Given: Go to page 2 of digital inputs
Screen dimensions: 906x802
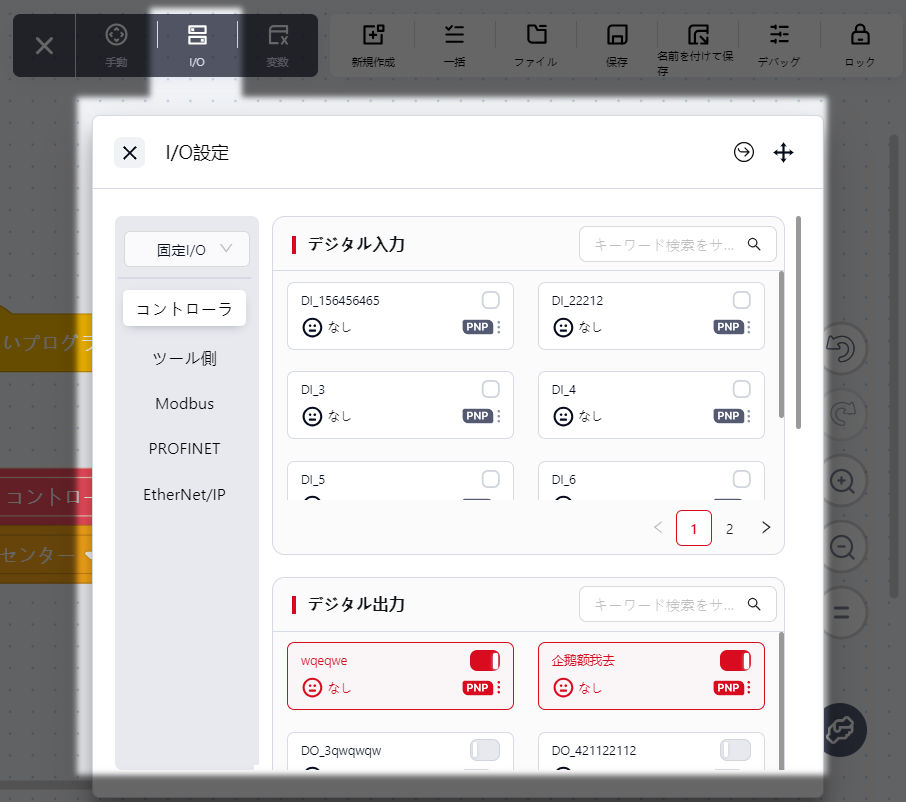Looking at the screenshot, I should (x=729, y=528).
